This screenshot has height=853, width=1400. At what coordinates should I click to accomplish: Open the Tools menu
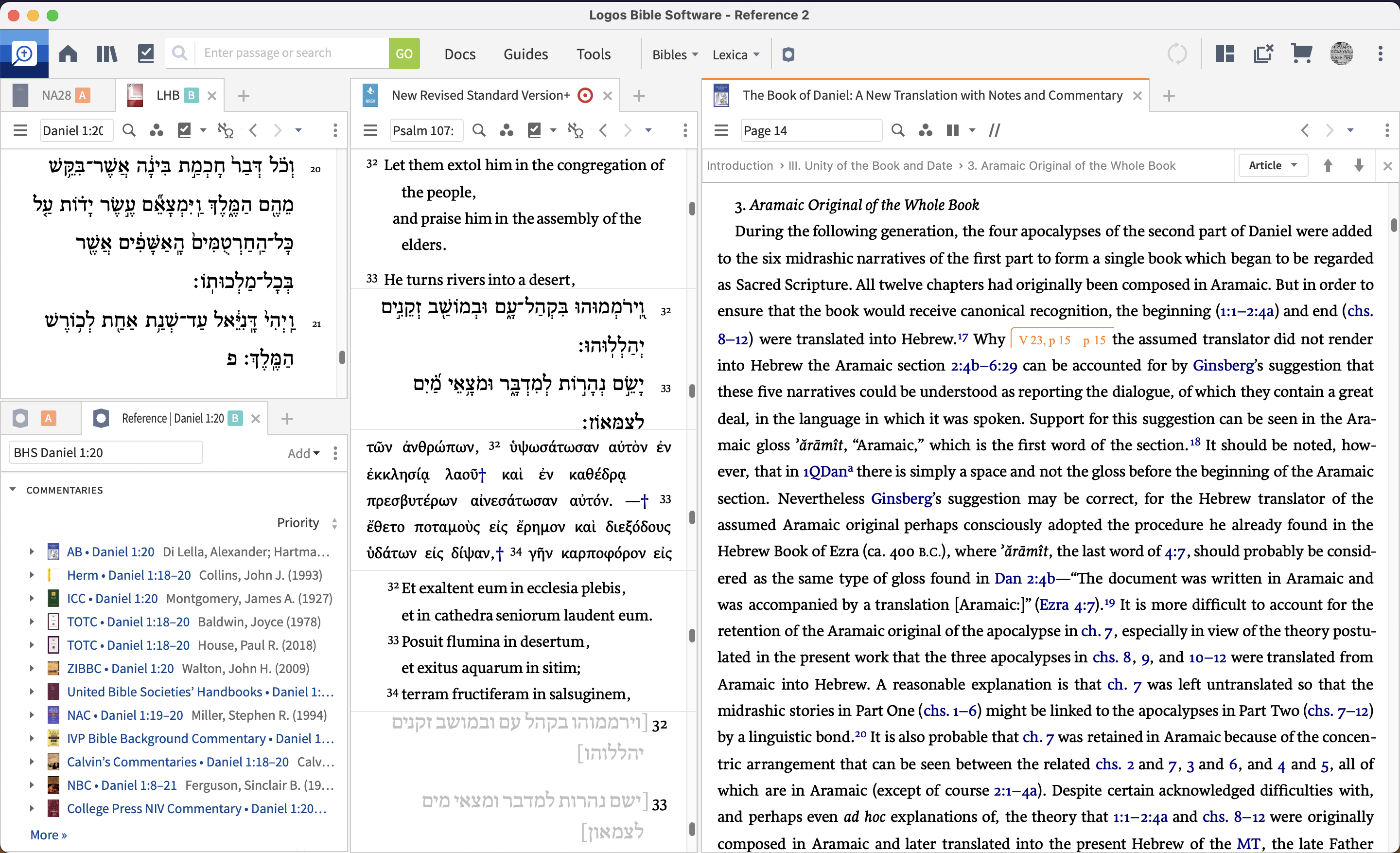(593, 54)
